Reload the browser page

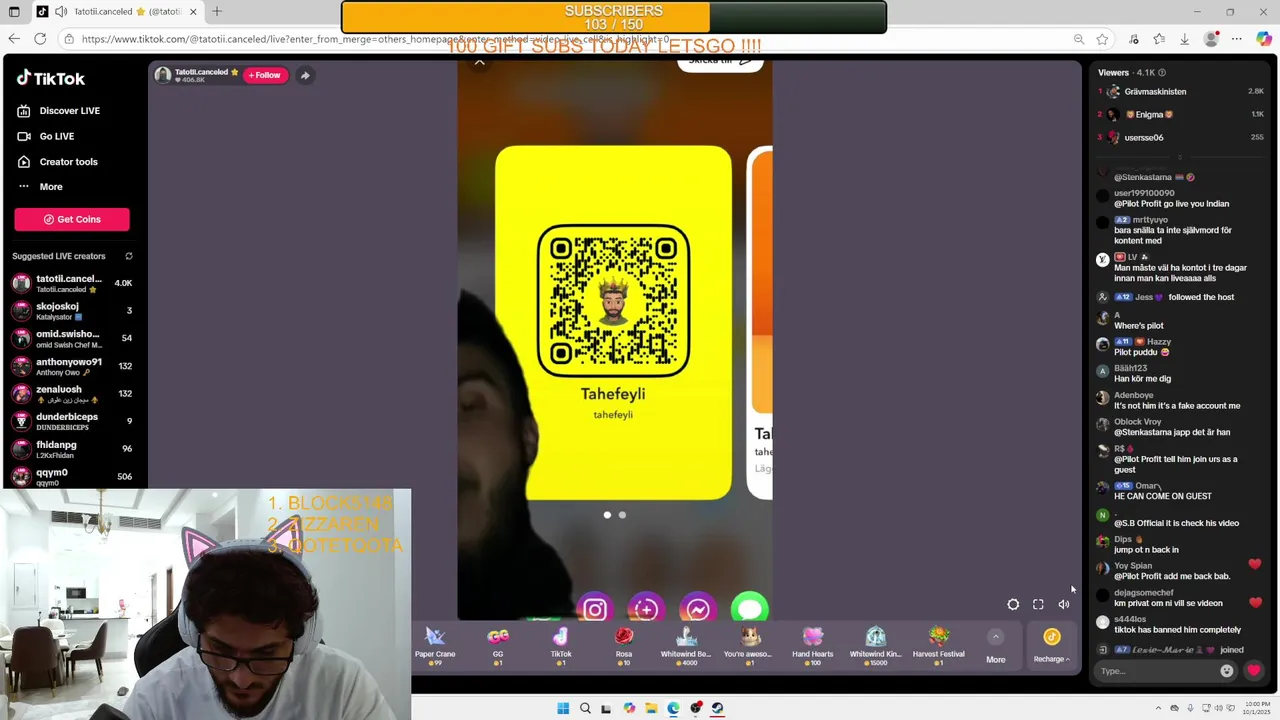40,39
